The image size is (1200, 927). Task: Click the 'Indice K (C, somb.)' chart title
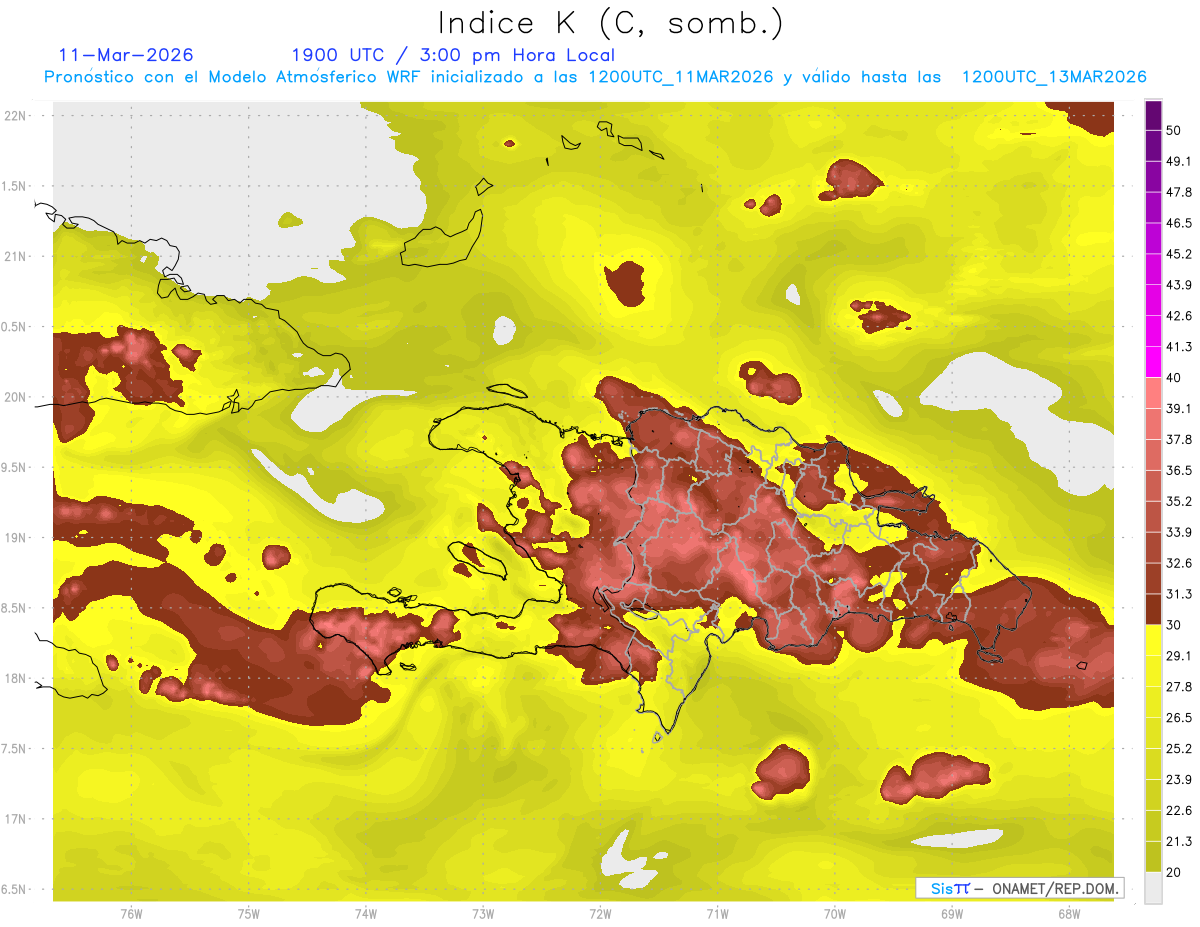click(610, 22)
